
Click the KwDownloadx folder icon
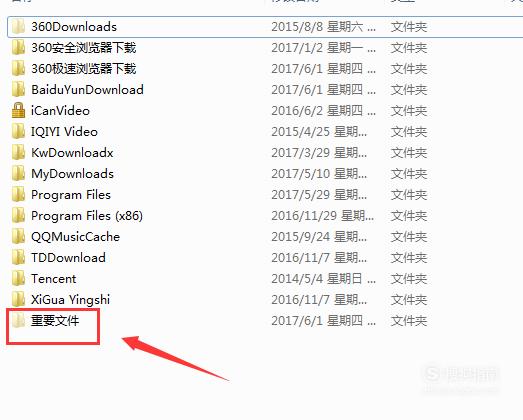[18, 152]
